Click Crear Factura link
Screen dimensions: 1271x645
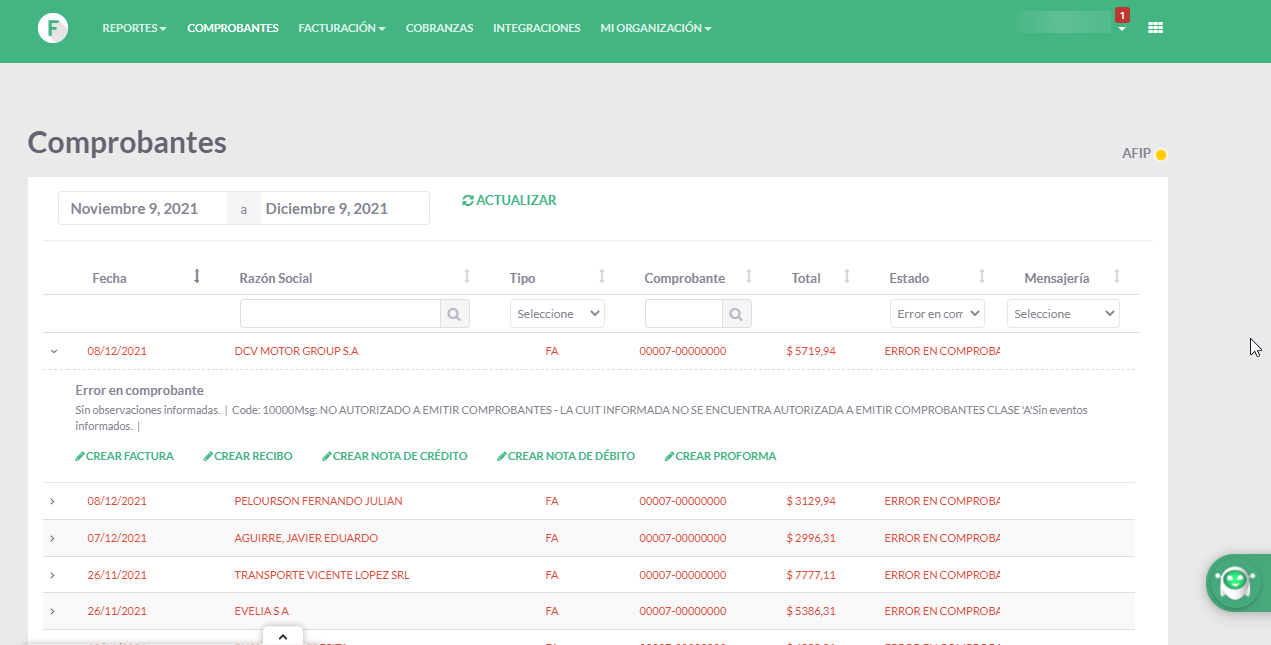125,456
